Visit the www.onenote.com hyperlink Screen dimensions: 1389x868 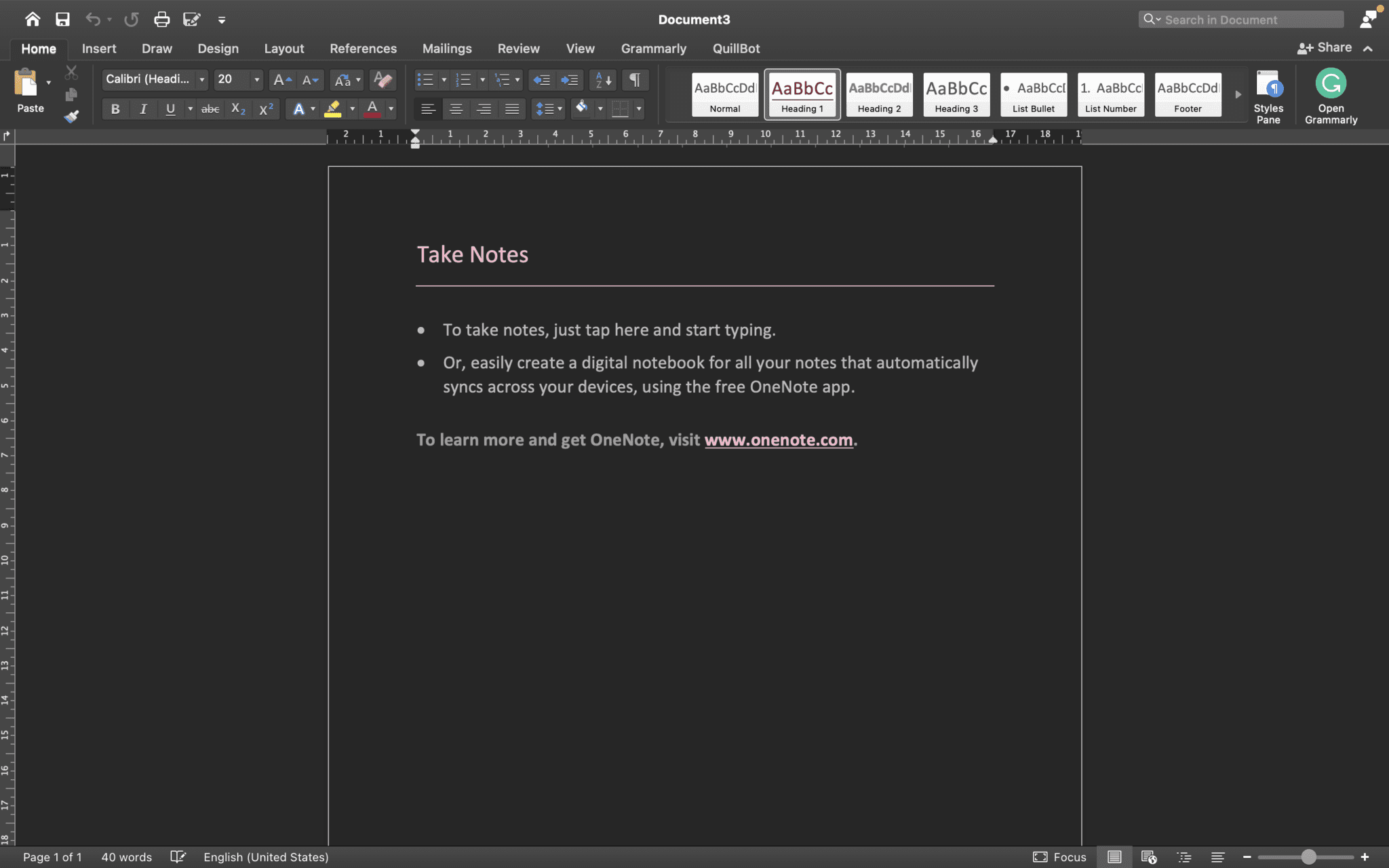(x=779, y=439)
